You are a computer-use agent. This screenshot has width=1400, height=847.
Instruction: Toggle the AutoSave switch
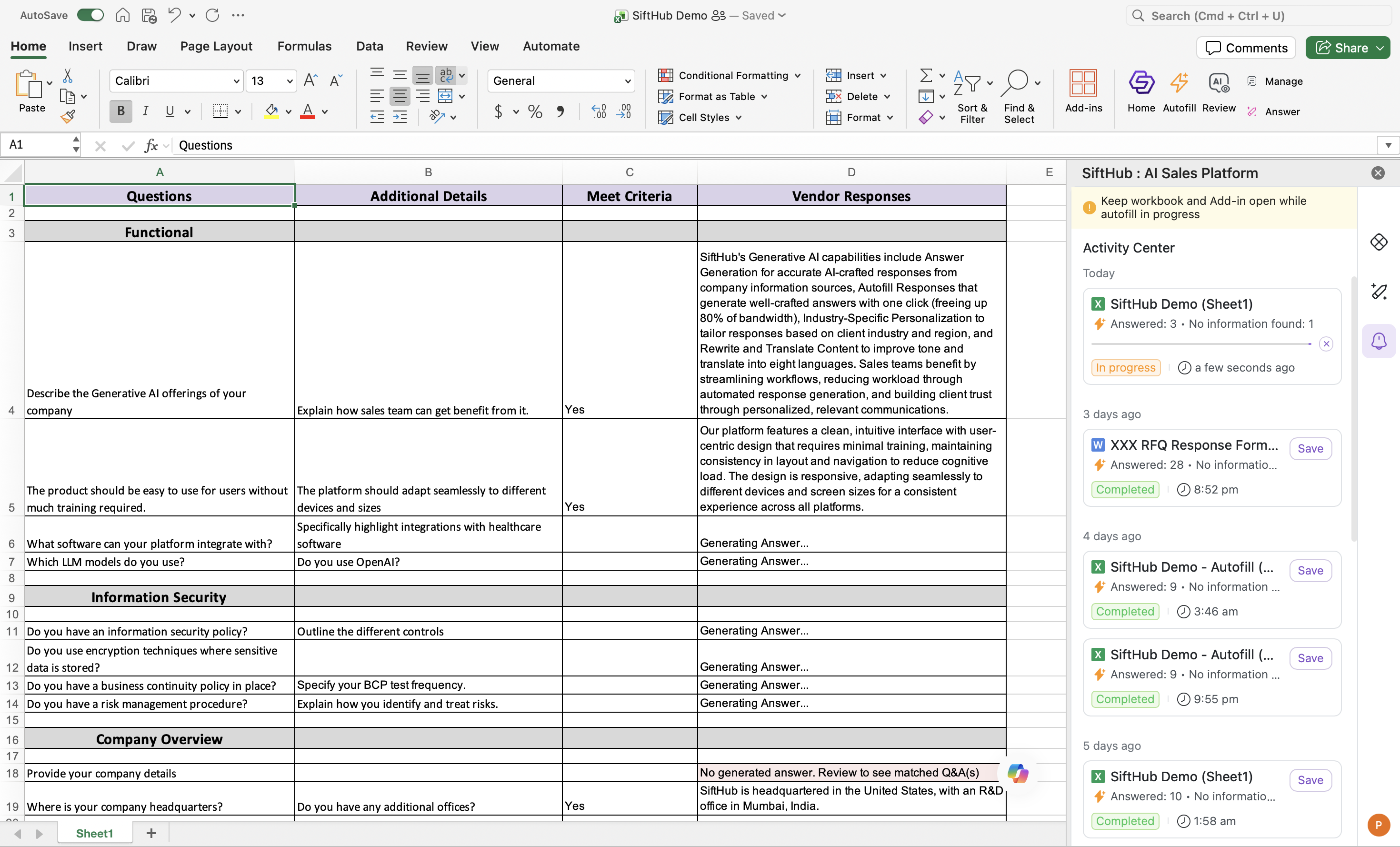click(90, 15)
